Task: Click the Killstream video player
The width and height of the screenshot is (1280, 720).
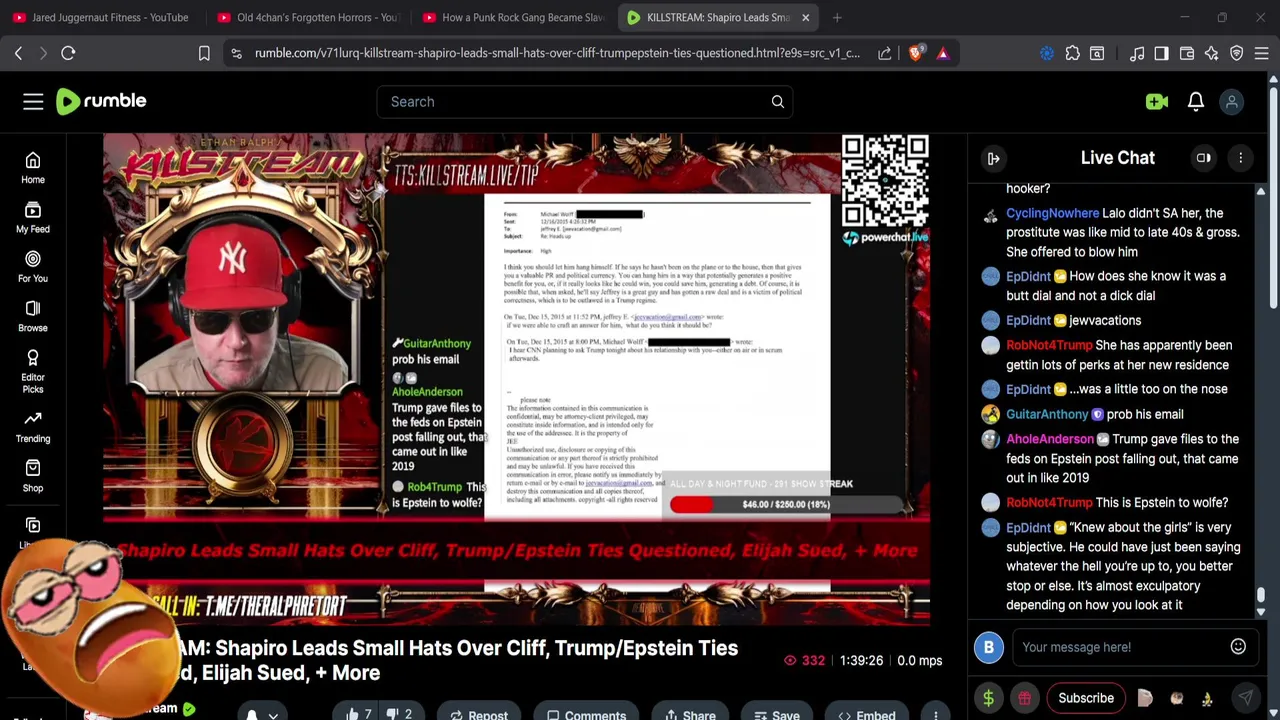Action: point(516,379)
